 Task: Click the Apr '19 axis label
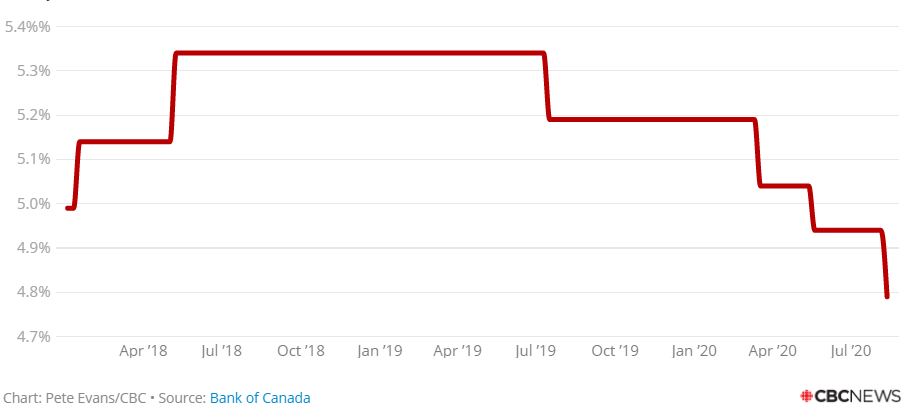(x=458, y=351)
